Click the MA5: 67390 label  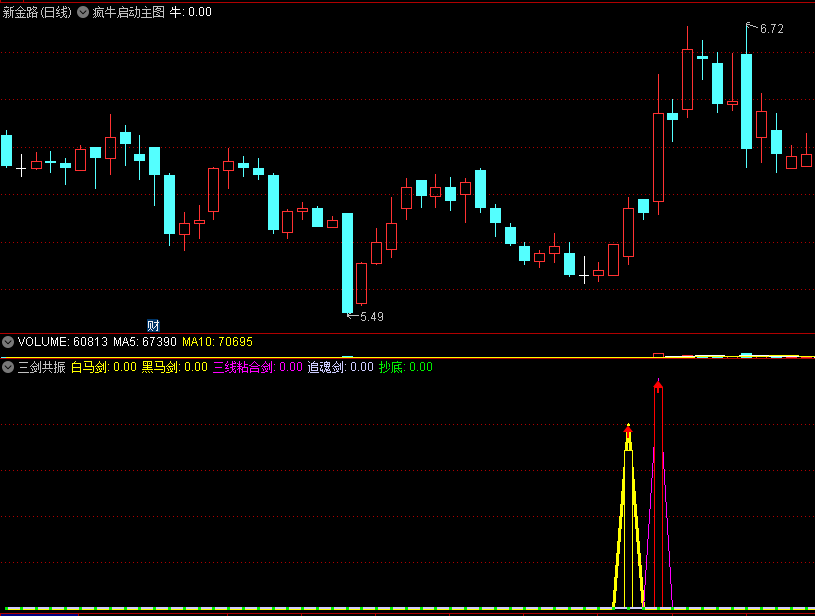pos(145,342)
